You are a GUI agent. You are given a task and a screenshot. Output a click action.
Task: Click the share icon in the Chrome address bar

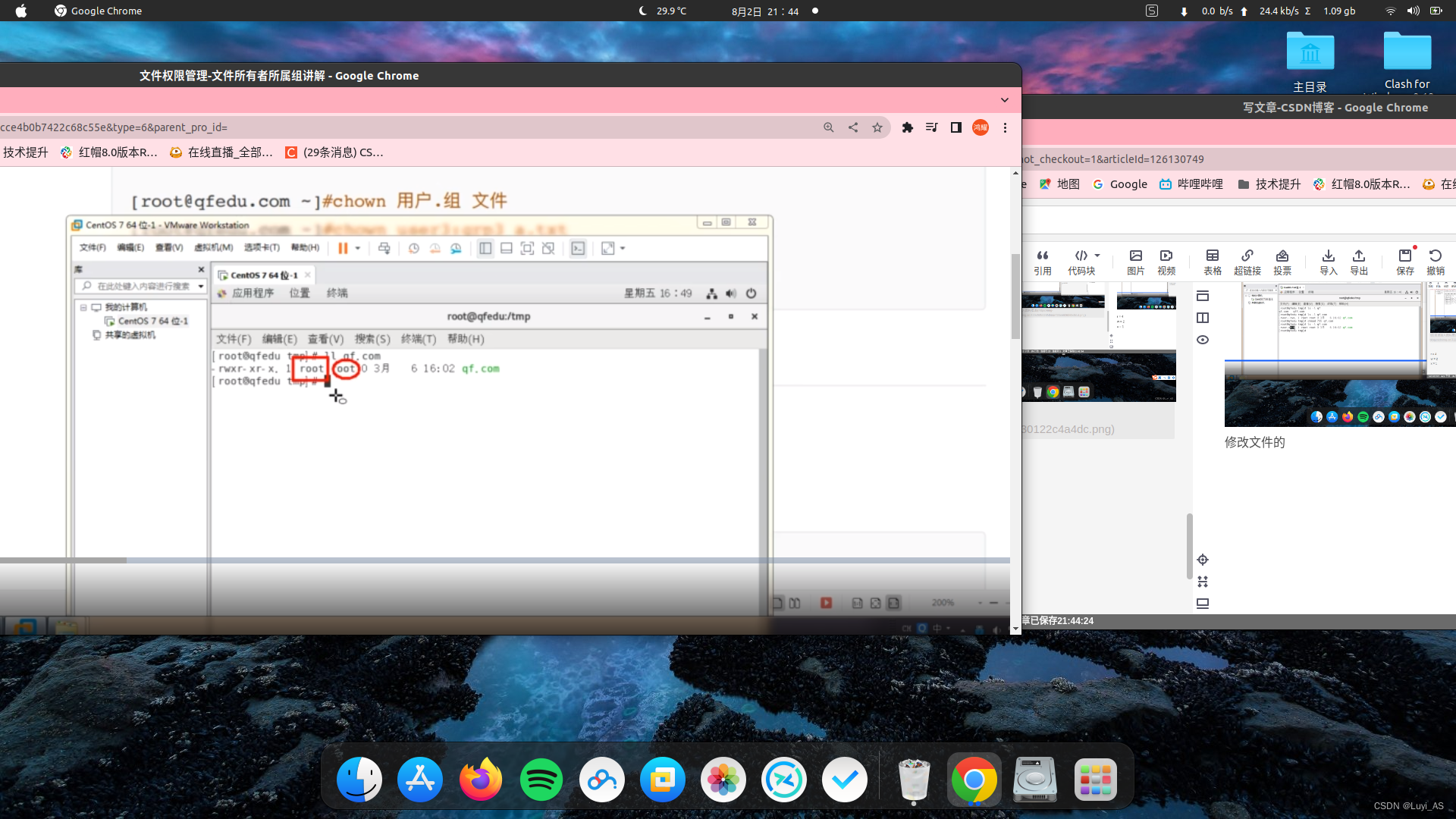[853, 127]
